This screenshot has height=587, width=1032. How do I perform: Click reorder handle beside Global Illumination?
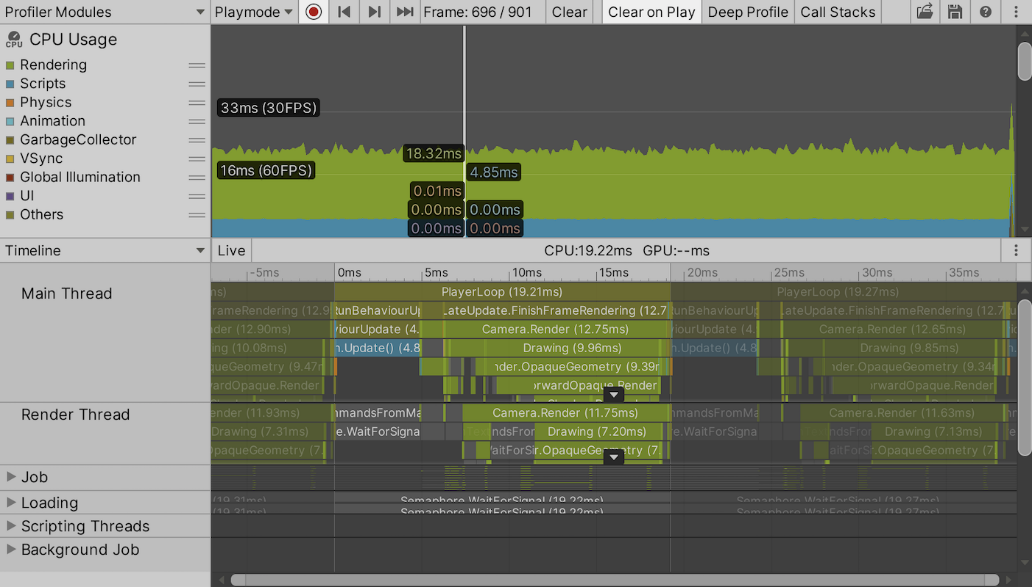click(197, 177)
